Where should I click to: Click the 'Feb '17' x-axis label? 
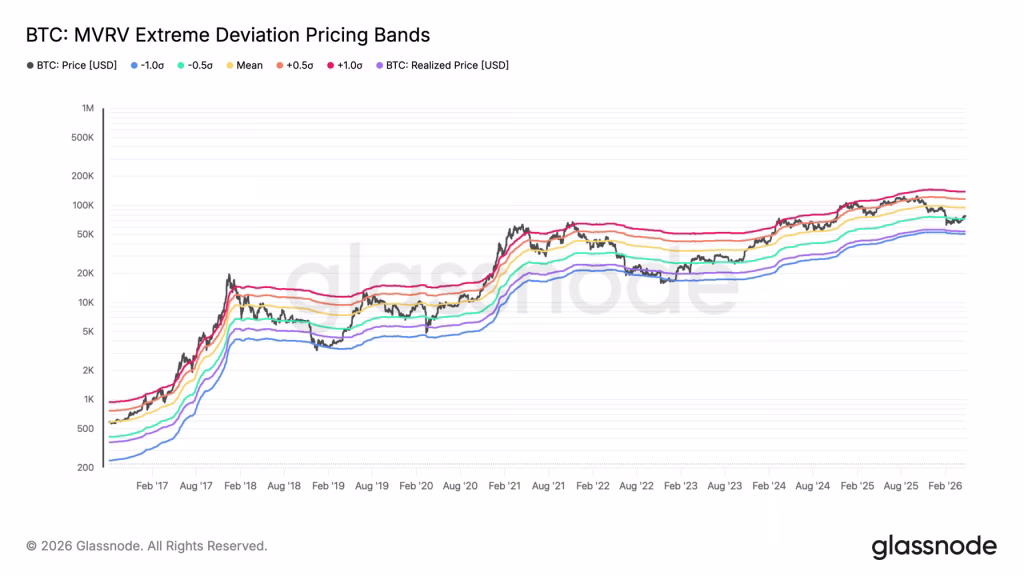(151, 485)
